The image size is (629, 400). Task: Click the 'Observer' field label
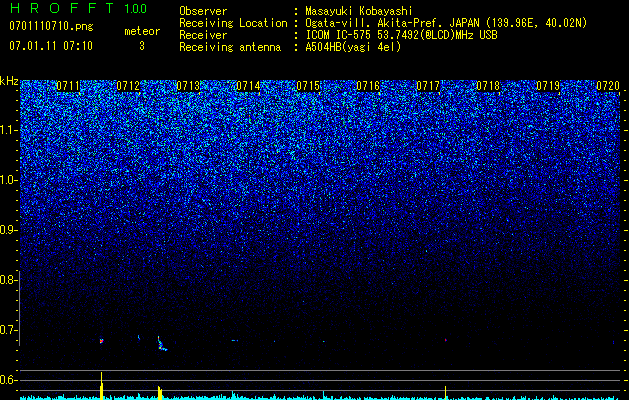click(x=203, y=11)
